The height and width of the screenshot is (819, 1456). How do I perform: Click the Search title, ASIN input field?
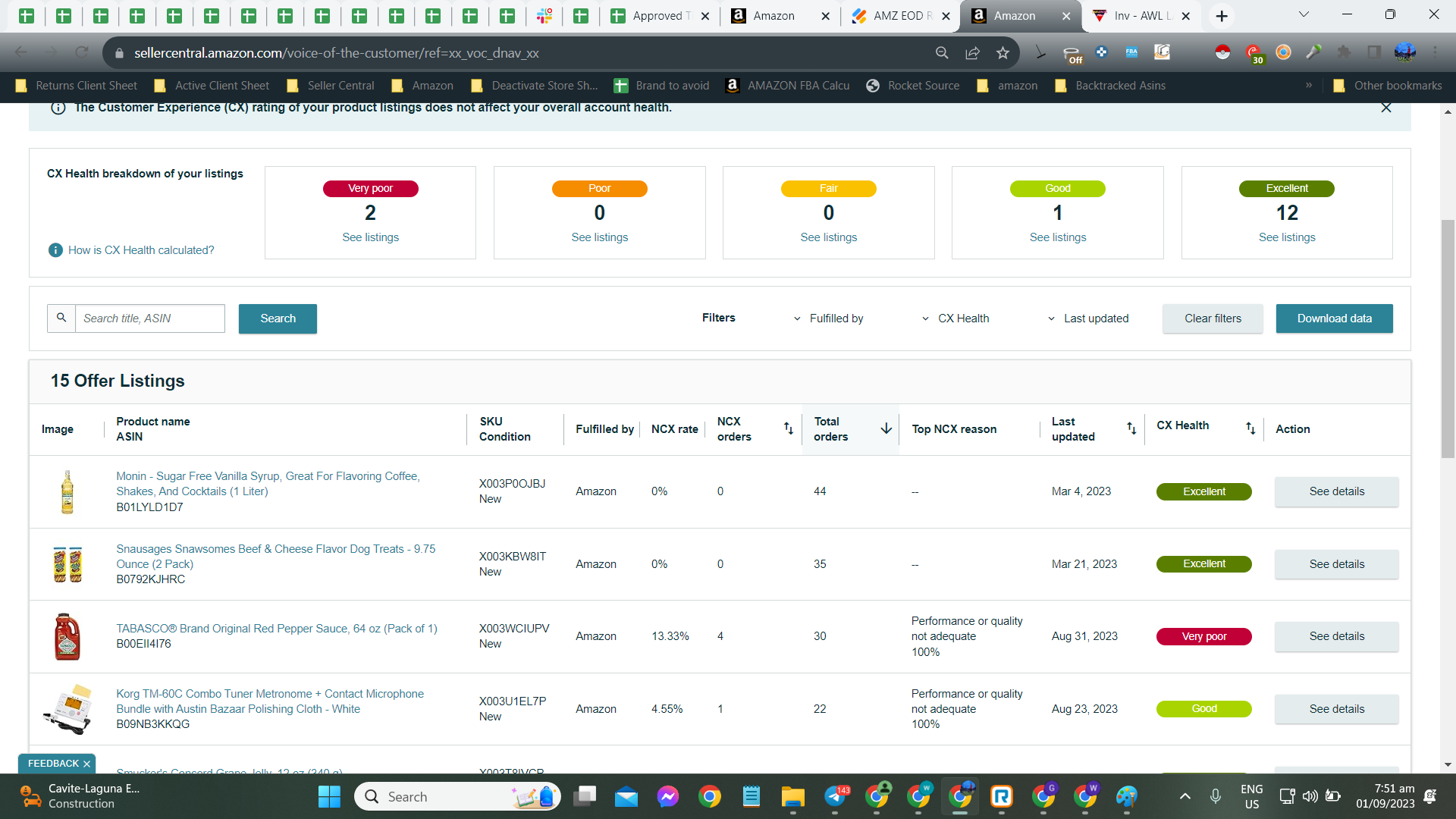pos(150,318)
